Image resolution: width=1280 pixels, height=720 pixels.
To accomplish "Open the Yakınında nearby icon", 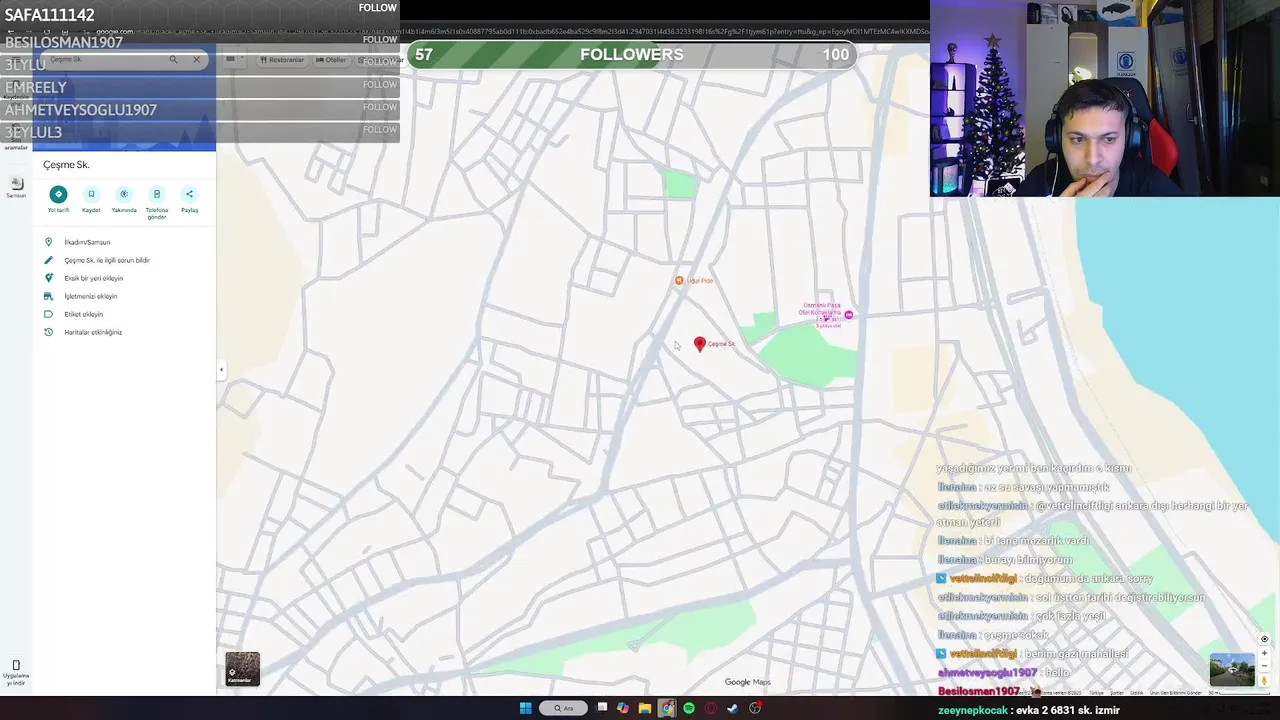I will click(124, 194).
